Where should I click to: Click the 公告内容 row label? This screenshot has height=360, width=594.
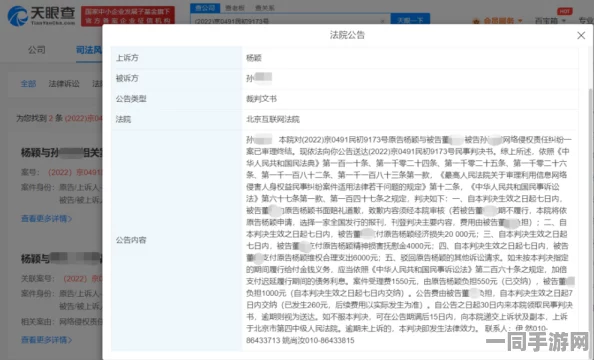click(131, 240)
